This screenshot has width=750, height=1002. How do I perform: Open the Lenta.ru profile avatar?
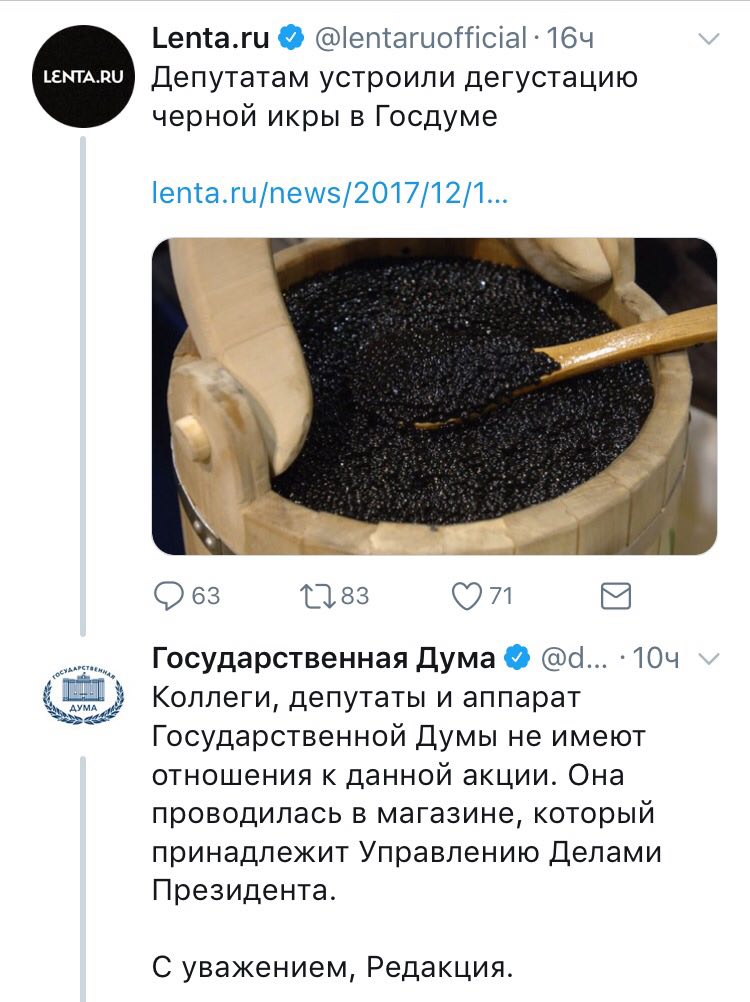click(83, 77)
